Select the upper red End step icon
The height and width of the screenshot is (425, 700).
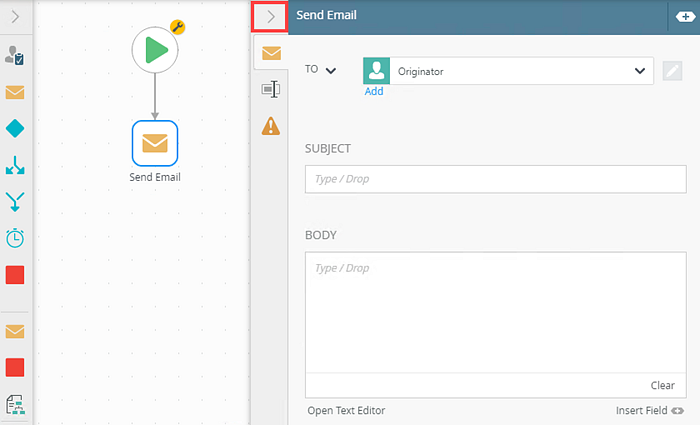pos(15,275)
